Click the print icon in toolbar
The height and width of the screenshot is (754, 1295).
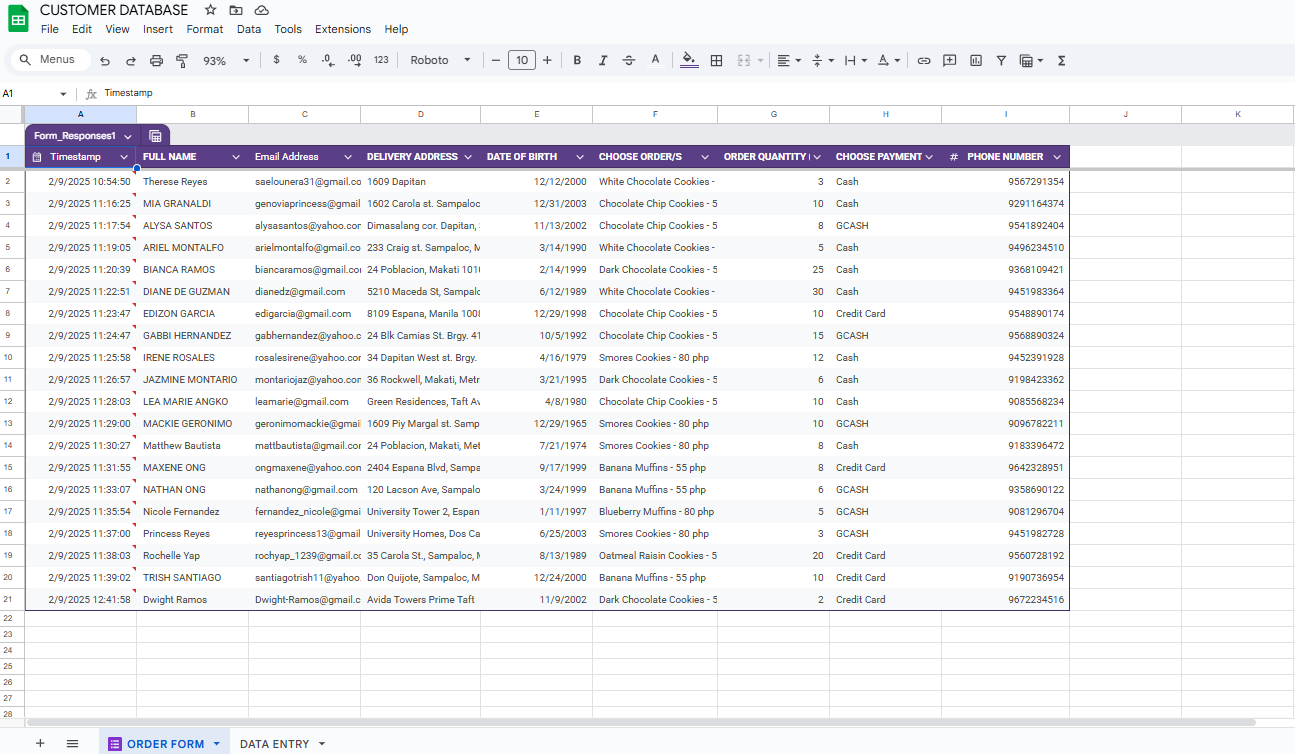(x=156, y=61)
